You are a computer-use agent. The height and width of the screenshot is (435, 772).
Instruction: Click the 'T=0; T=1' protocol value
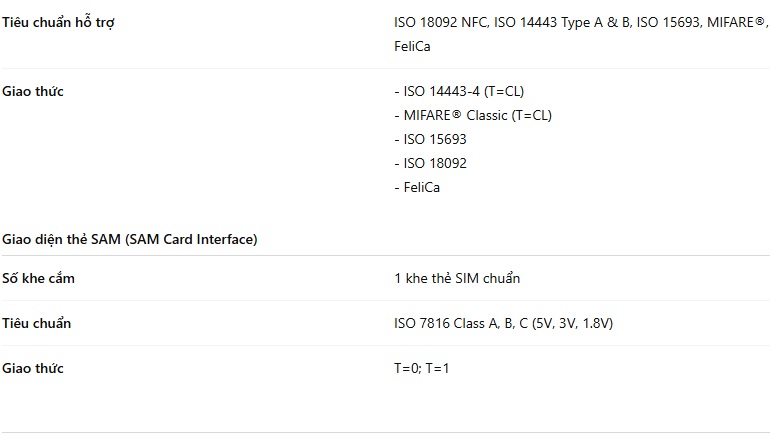pos(421,369)
